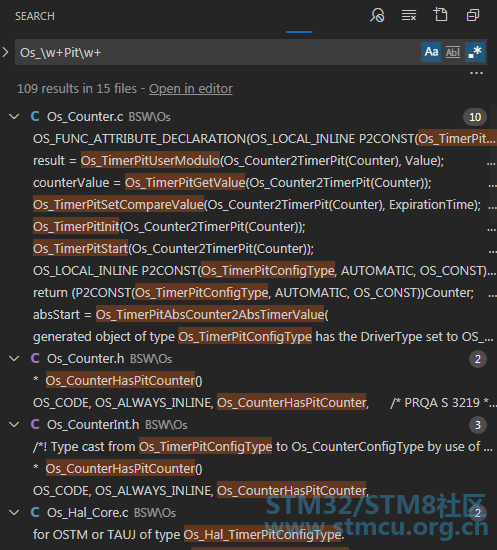
Task: Click the Refresh search results icon
Action: pyautogui.click(x=377, y=15)
